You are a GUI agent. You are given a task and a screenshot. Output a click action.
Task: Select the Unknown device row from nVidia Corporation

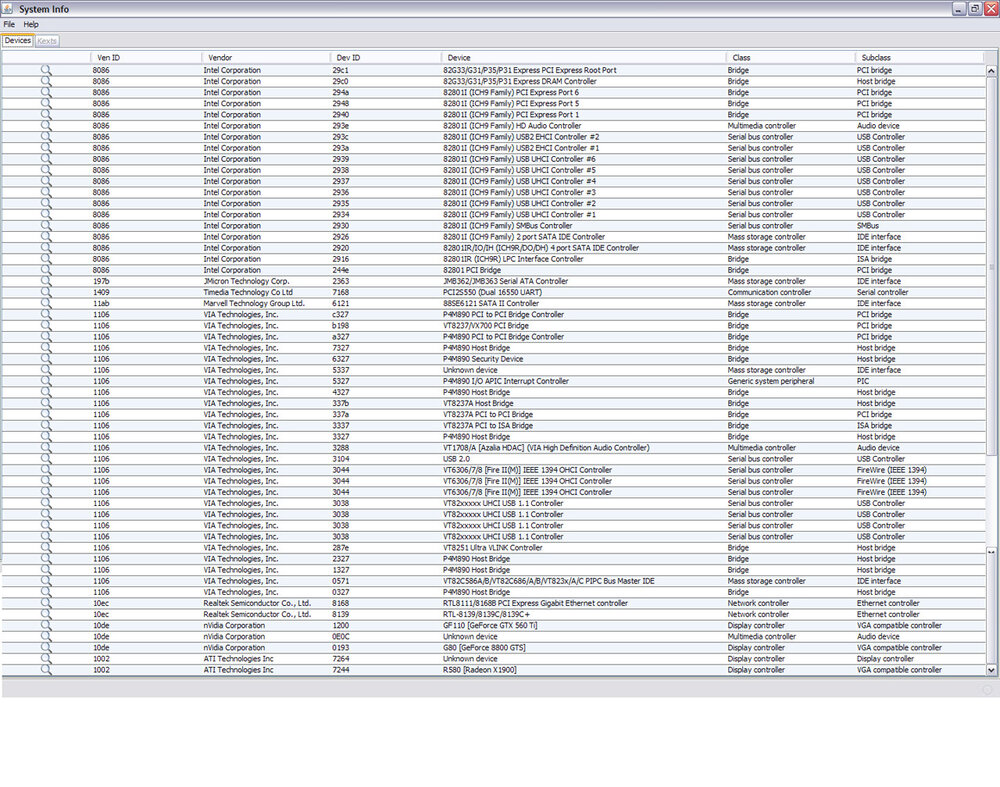[500, 636]
